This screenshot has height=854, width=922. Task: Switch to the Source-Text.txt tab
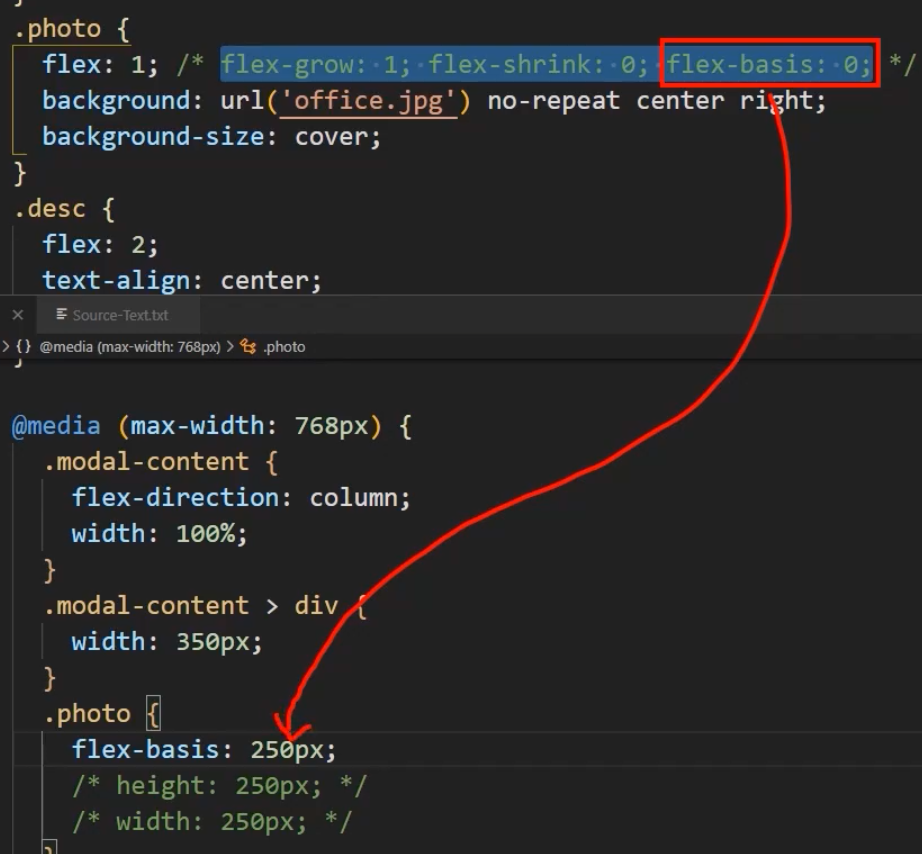click(119, 315)
